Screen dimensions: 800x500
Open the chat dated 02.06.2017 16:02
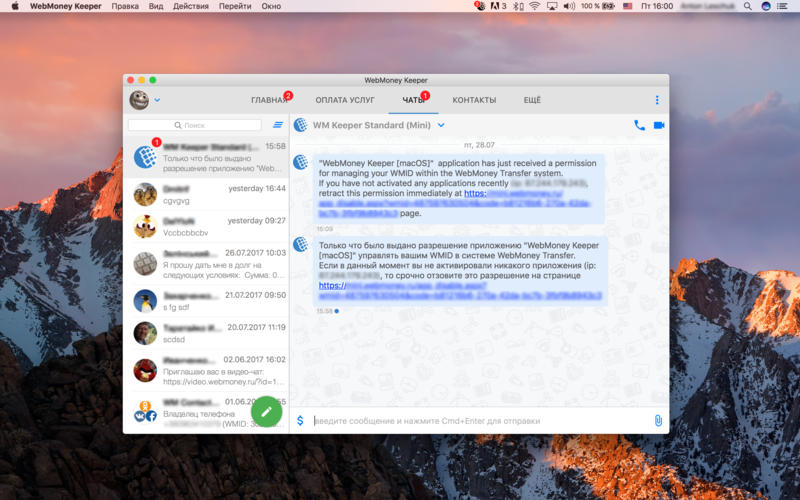[206, 370]
